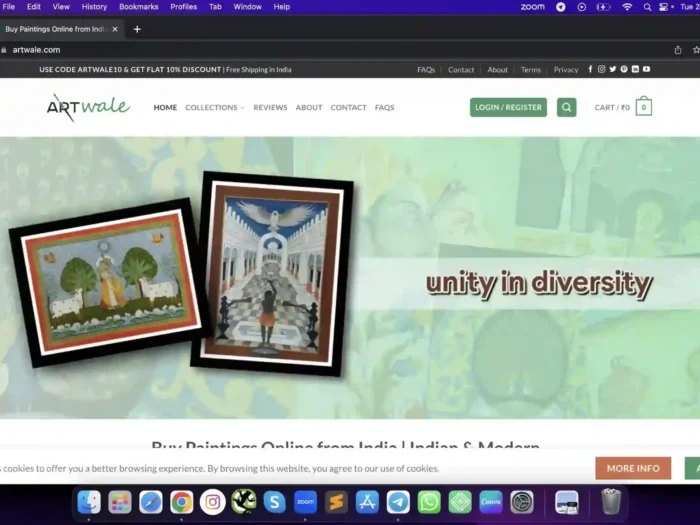
Task: Open the History menu
Action: pyautogui.click(x=94, y=7)
